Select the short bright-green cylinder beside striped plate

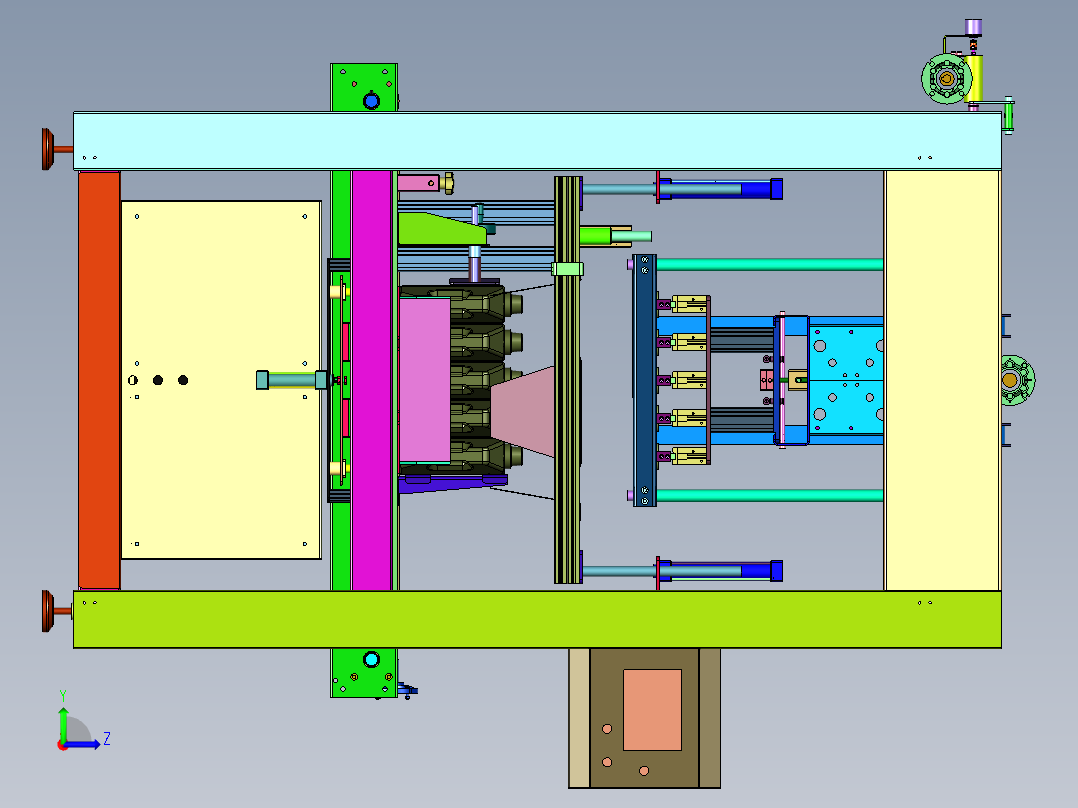point(595,236)
